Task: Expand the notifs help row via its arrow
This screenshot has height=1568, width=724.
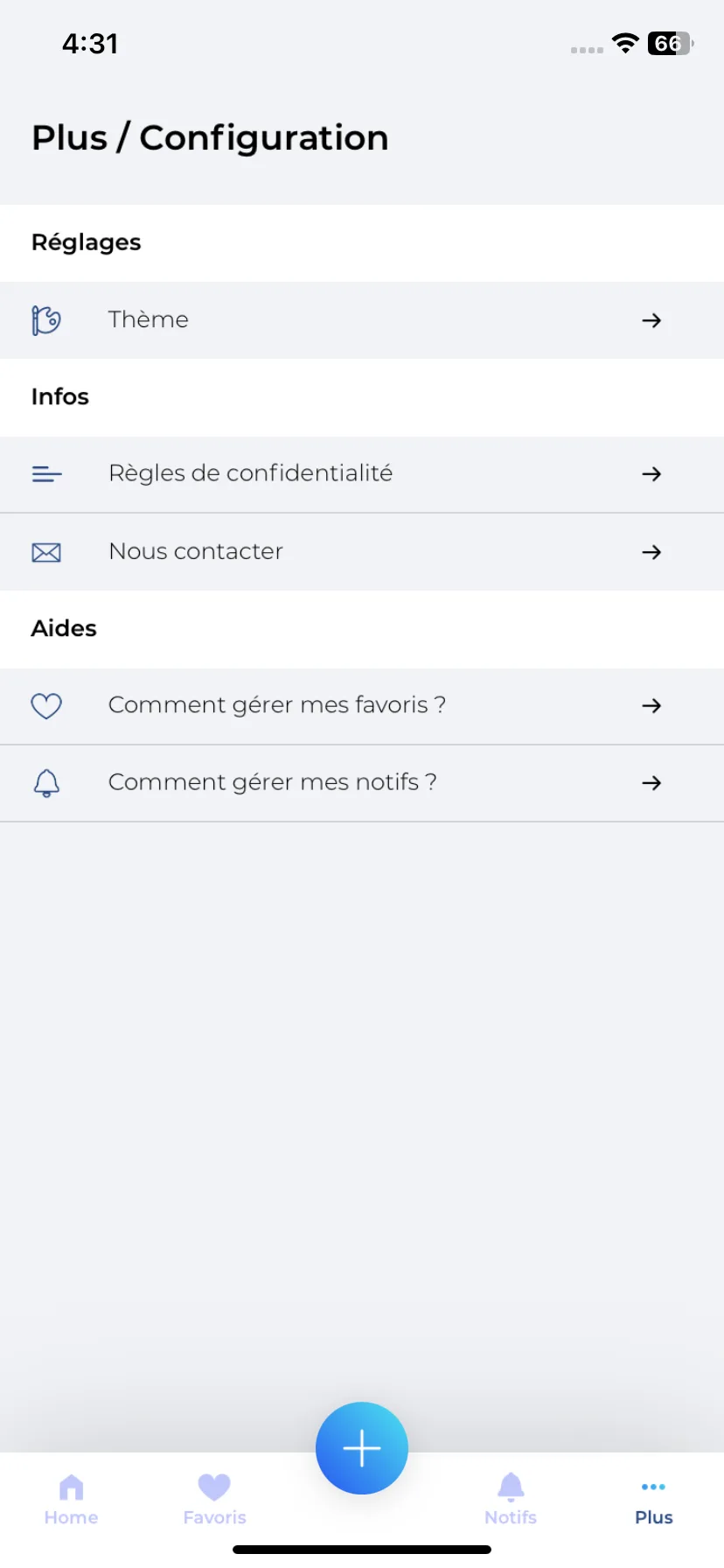Action: click(x=651, y=783)
